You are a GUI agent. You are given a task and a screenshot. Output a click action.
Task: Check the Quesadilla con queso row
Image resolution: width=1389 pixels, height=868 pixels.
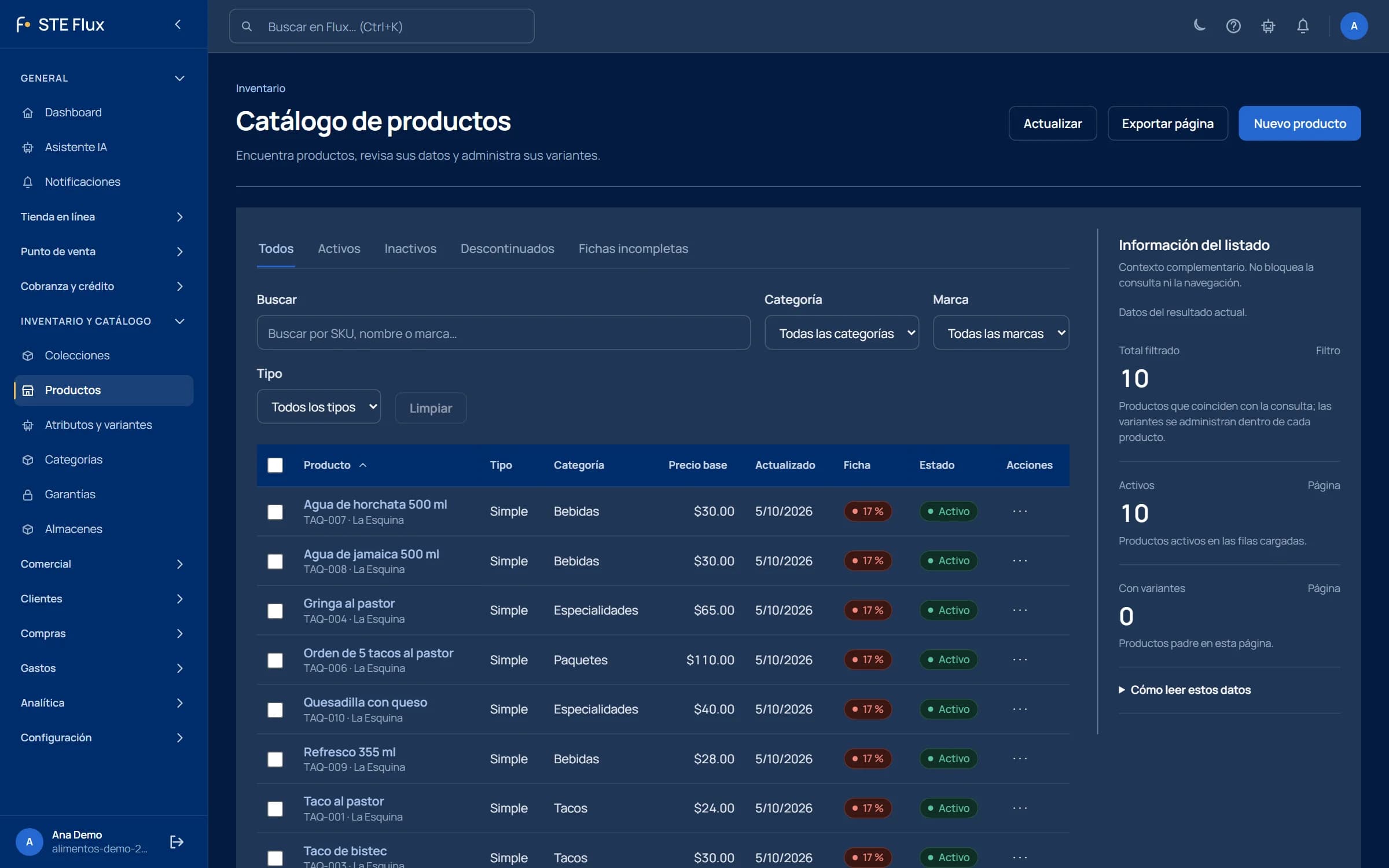pyautogui.click(x=275, y=709)
